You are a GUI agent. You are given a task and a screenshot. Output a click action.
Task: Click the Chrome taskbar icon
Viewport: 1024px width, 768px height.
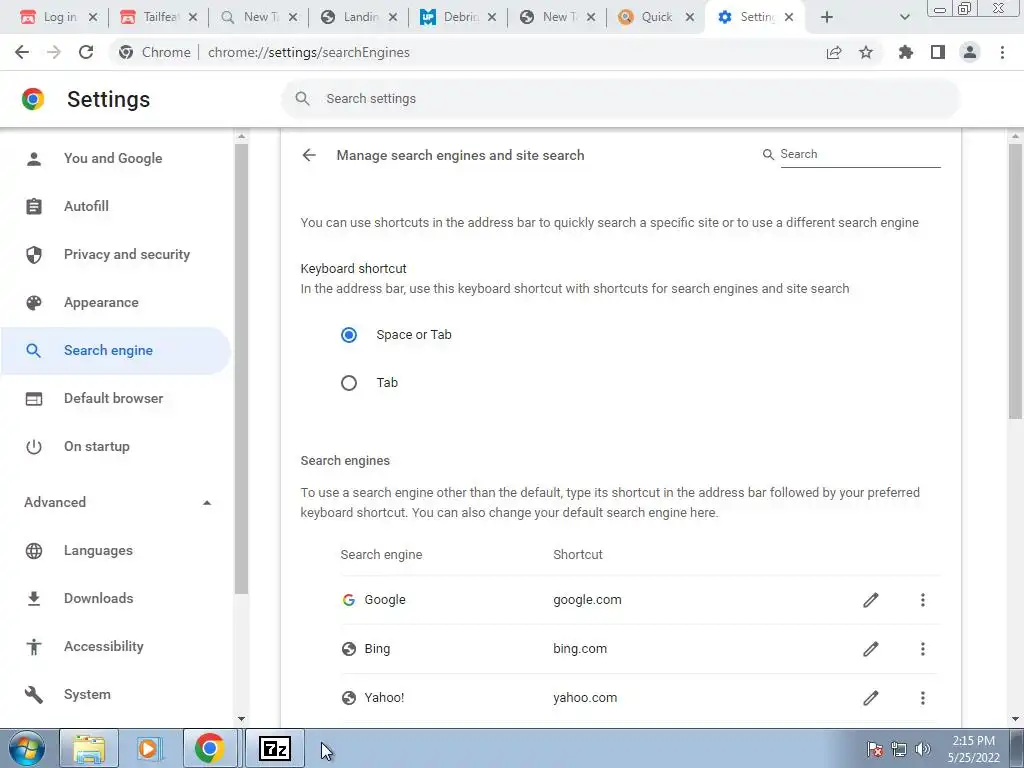click(x=210, y=749)
